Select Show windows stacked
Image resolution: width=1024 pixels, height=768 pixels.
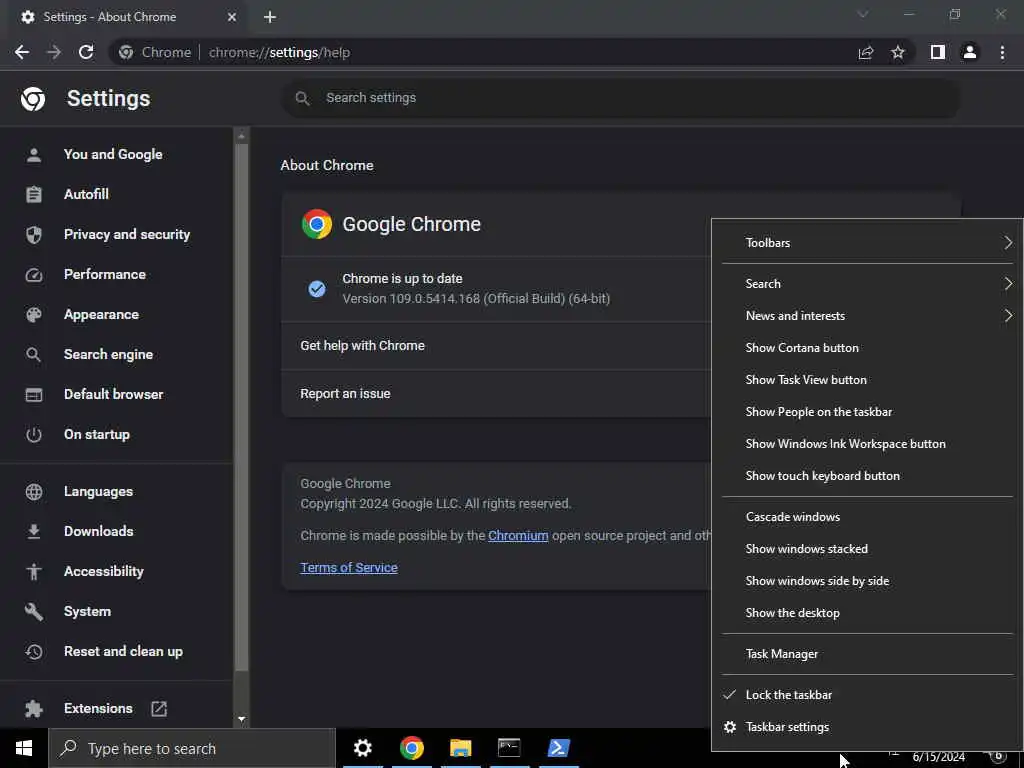coord(867,549)
